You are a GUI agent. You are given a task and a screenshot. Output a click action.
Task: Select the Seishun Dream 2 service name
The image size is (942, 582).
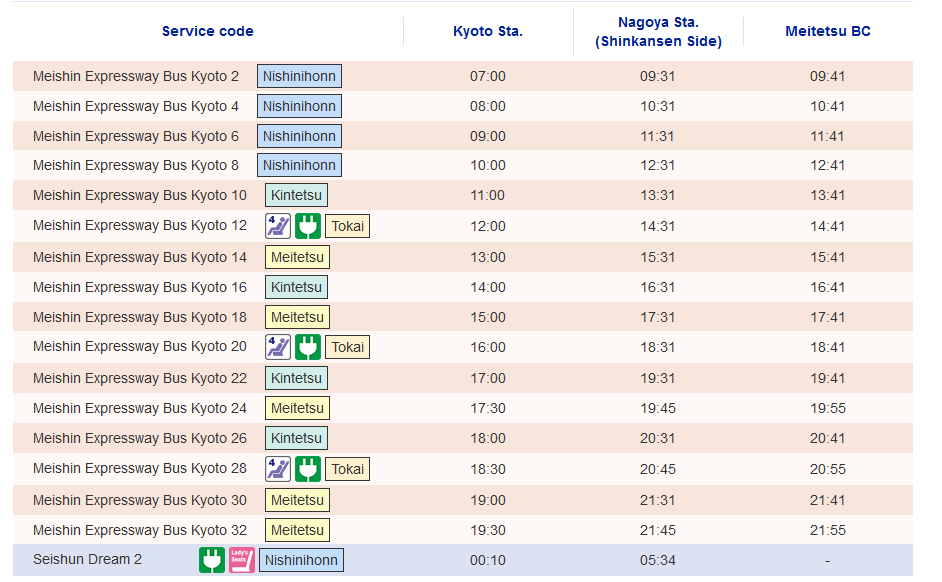tap(87, 559)
